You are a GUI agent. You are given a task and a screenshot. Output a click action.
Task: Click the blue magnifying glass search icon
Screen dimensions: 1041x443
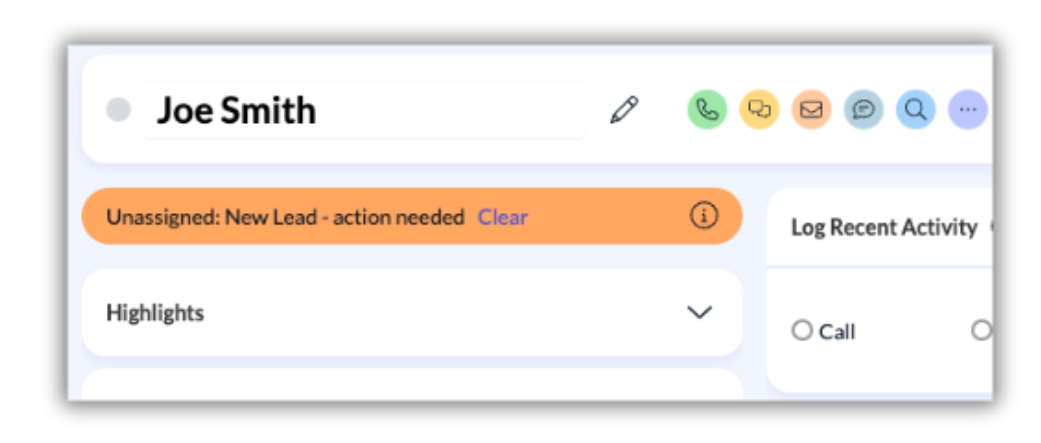click(916, 110)
